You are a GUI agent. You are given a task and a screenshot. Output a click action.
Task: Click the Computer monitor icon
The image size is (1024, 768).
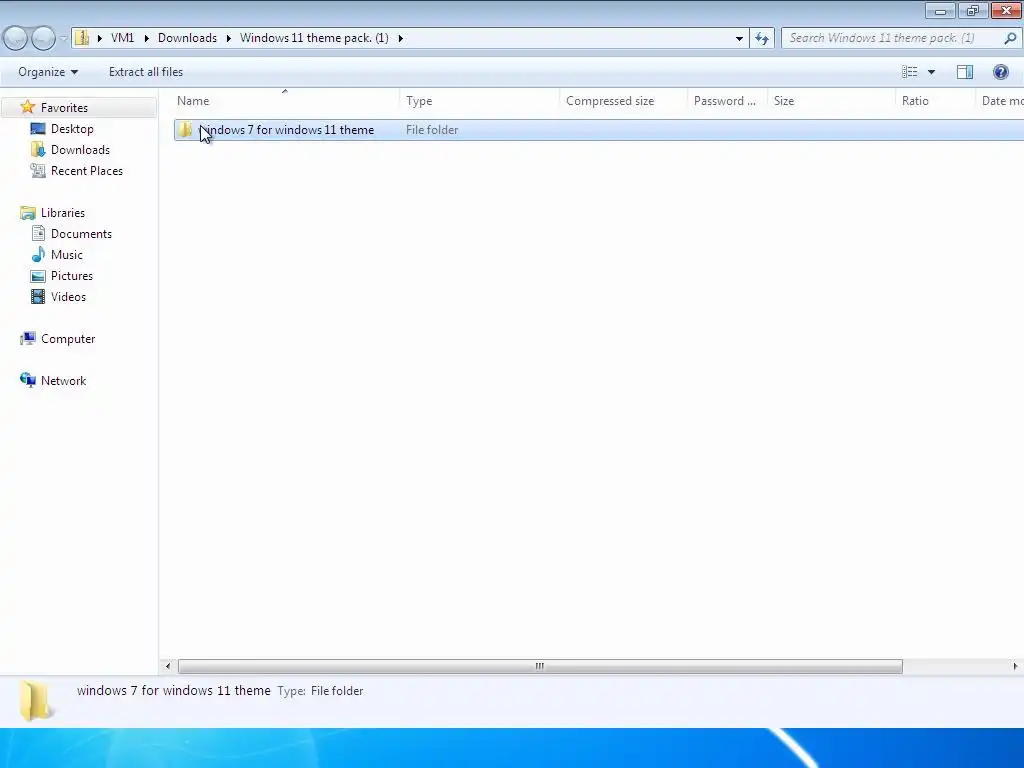[27, 338]
